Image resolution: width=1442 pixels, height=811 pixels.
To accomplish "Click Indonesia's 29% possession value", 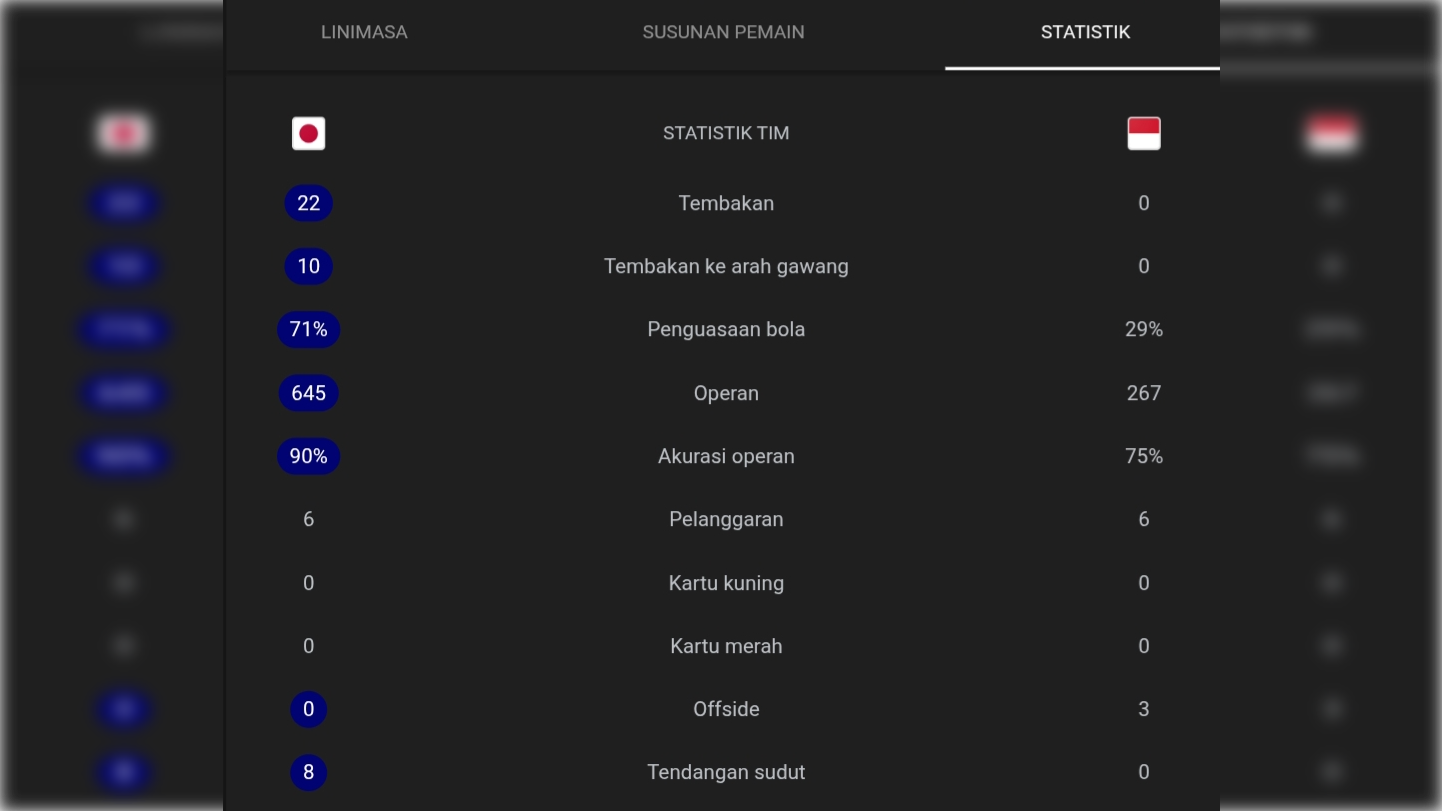I will [x=1143, y=329].
